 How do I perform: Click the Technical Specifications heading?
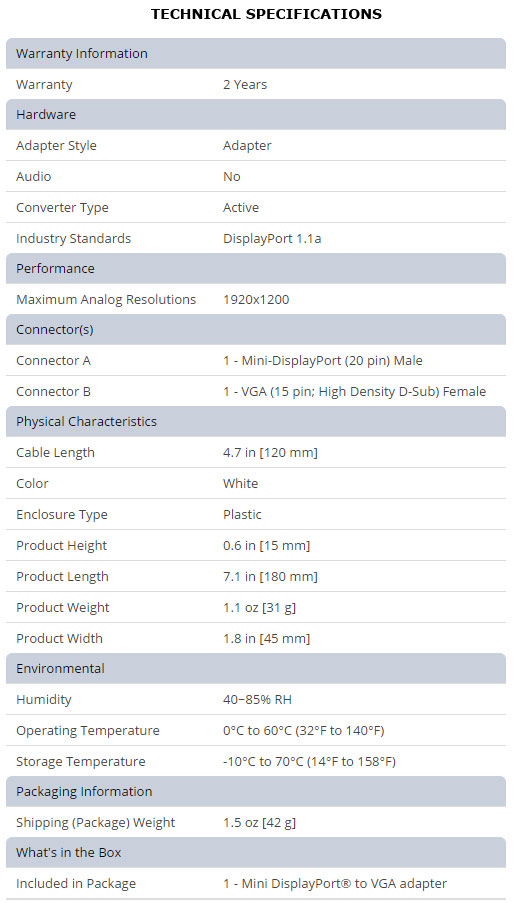(266, 14)
